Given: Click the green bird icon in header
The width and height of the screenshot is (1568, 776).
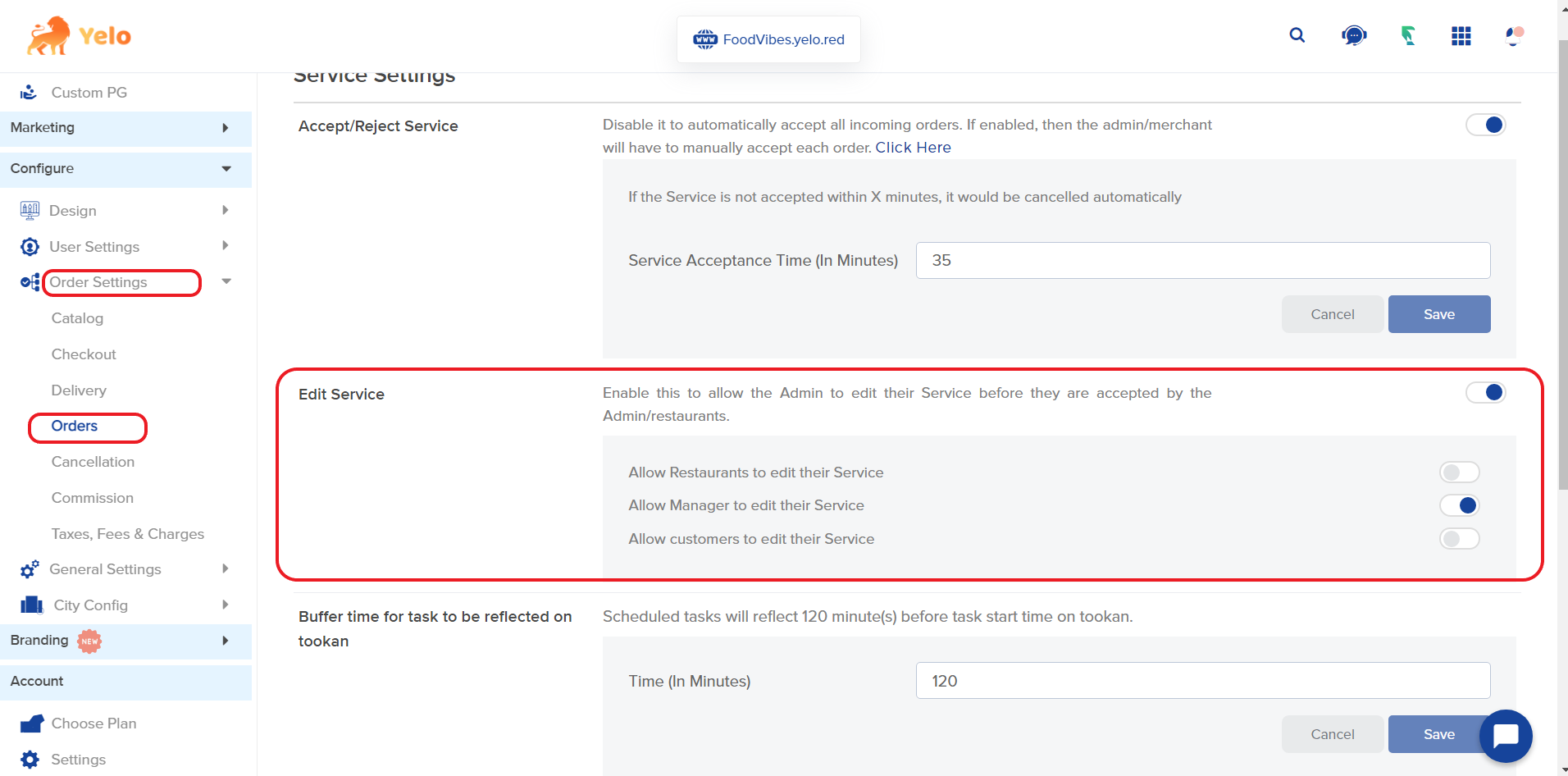Looking at the screenshot, I should click(x=1407, y=35).
